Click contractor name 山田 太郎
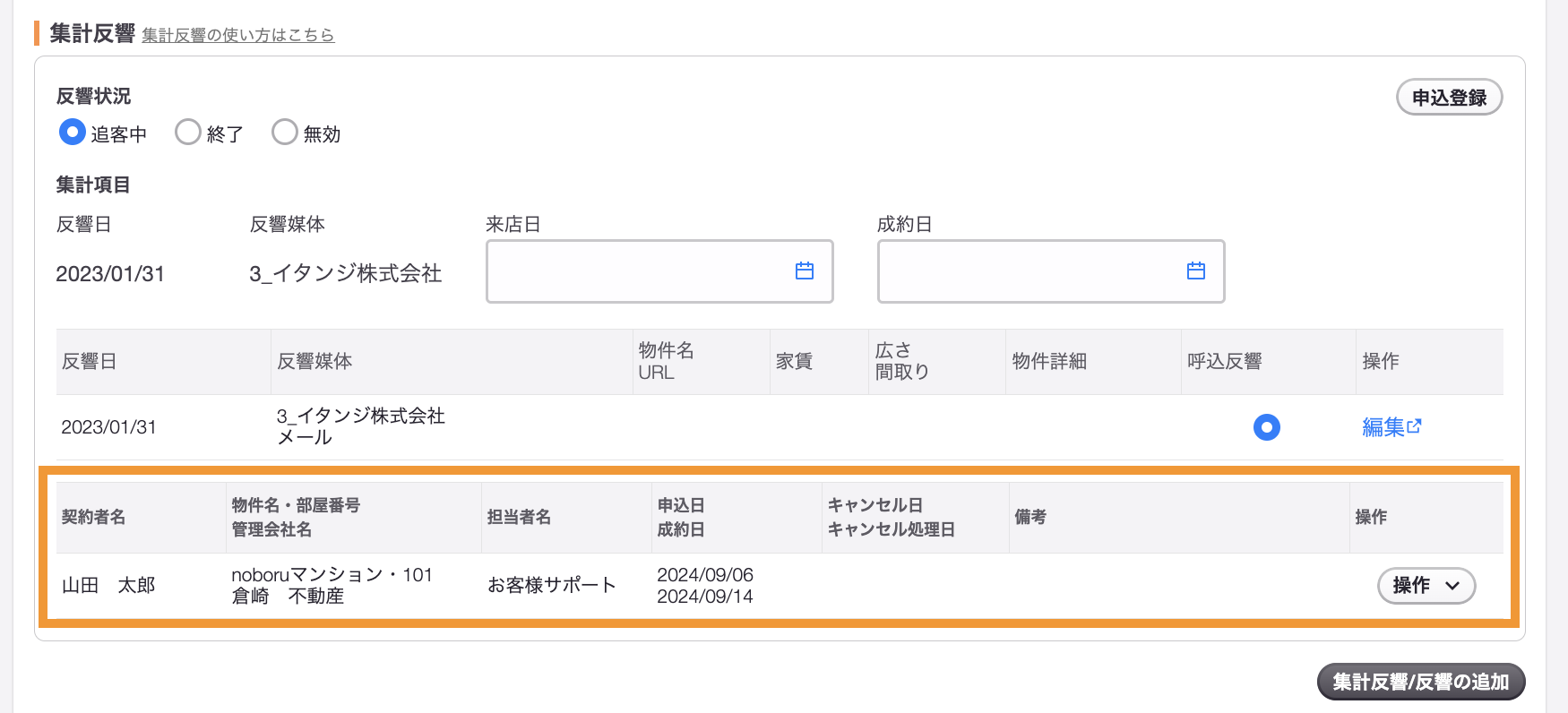The height and width of the screenshot is (713, 1568). click(x=108, y=585)
